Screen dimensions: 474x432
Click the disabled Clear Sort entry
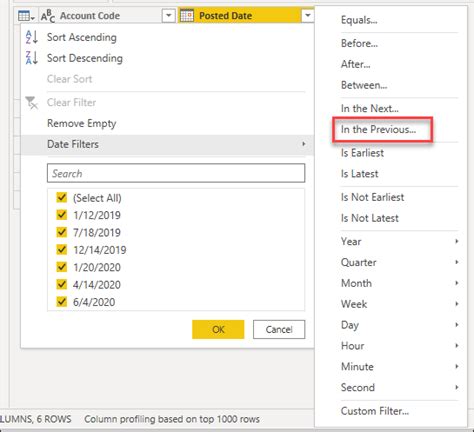(69, 79)
